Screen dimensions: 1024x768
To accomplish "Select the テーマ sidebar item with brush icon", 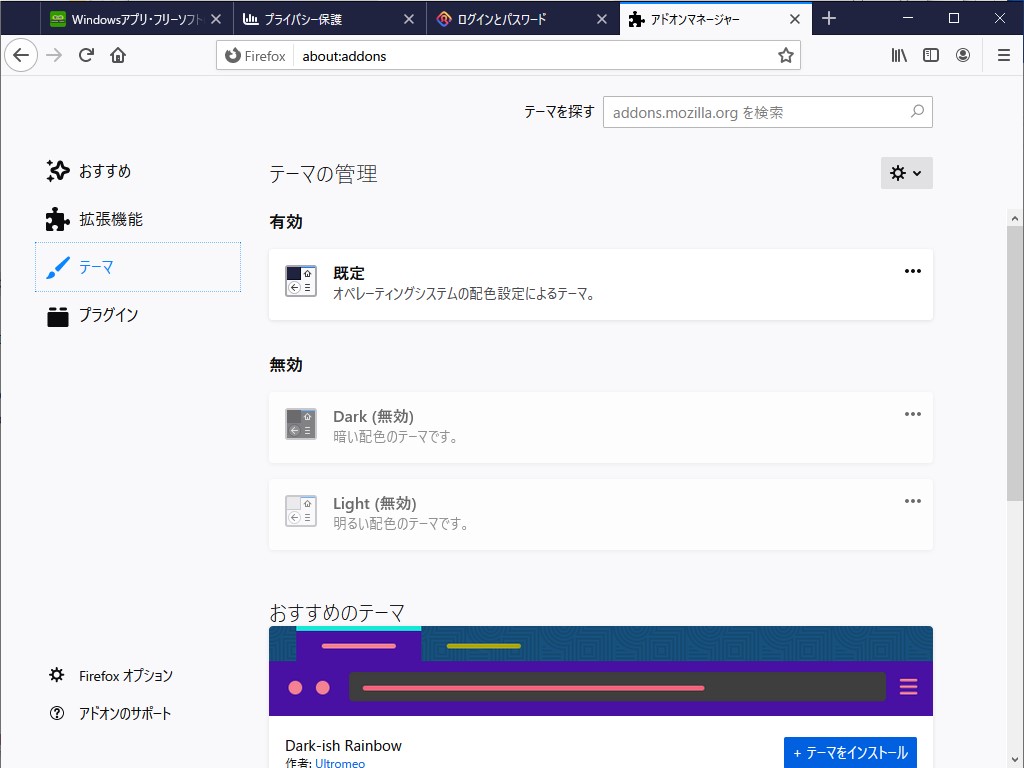I will pyautogui.click(x=94, y=267).
